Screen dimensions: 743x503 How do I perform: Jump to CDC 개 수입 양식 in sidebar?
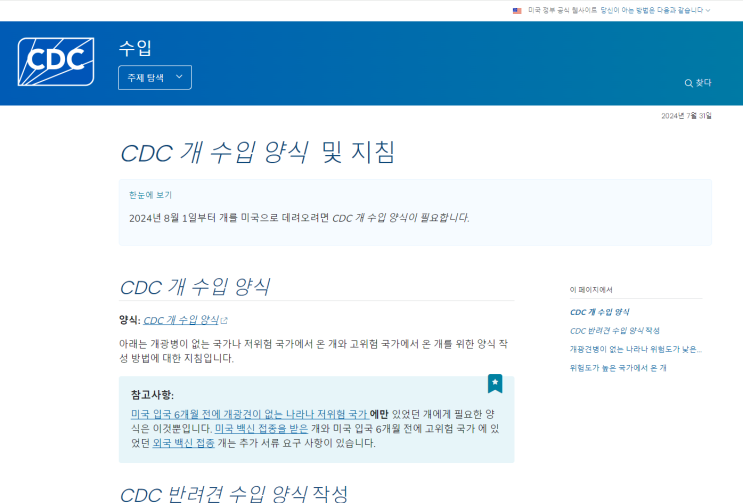(599, 312)
